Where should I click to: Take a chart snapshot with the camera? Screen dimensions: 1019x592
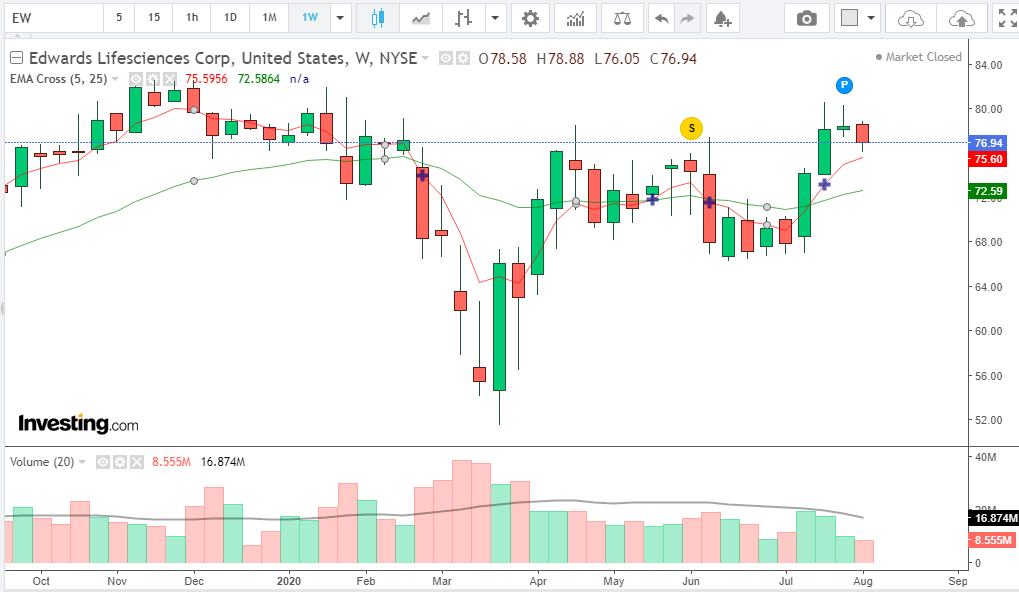click(806, 18)
